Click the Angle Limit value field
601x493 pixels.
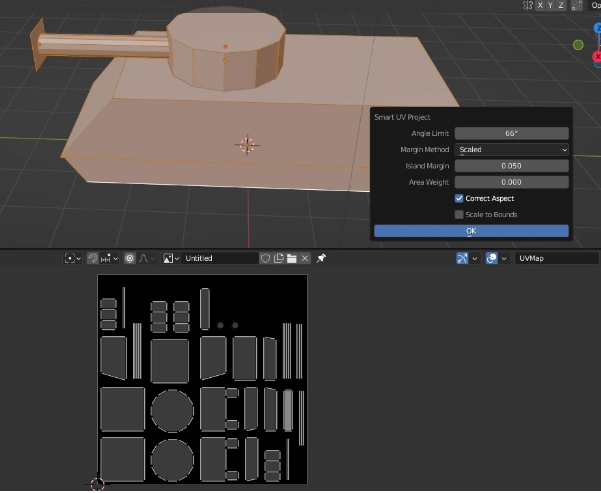click(x=512, y=133)
